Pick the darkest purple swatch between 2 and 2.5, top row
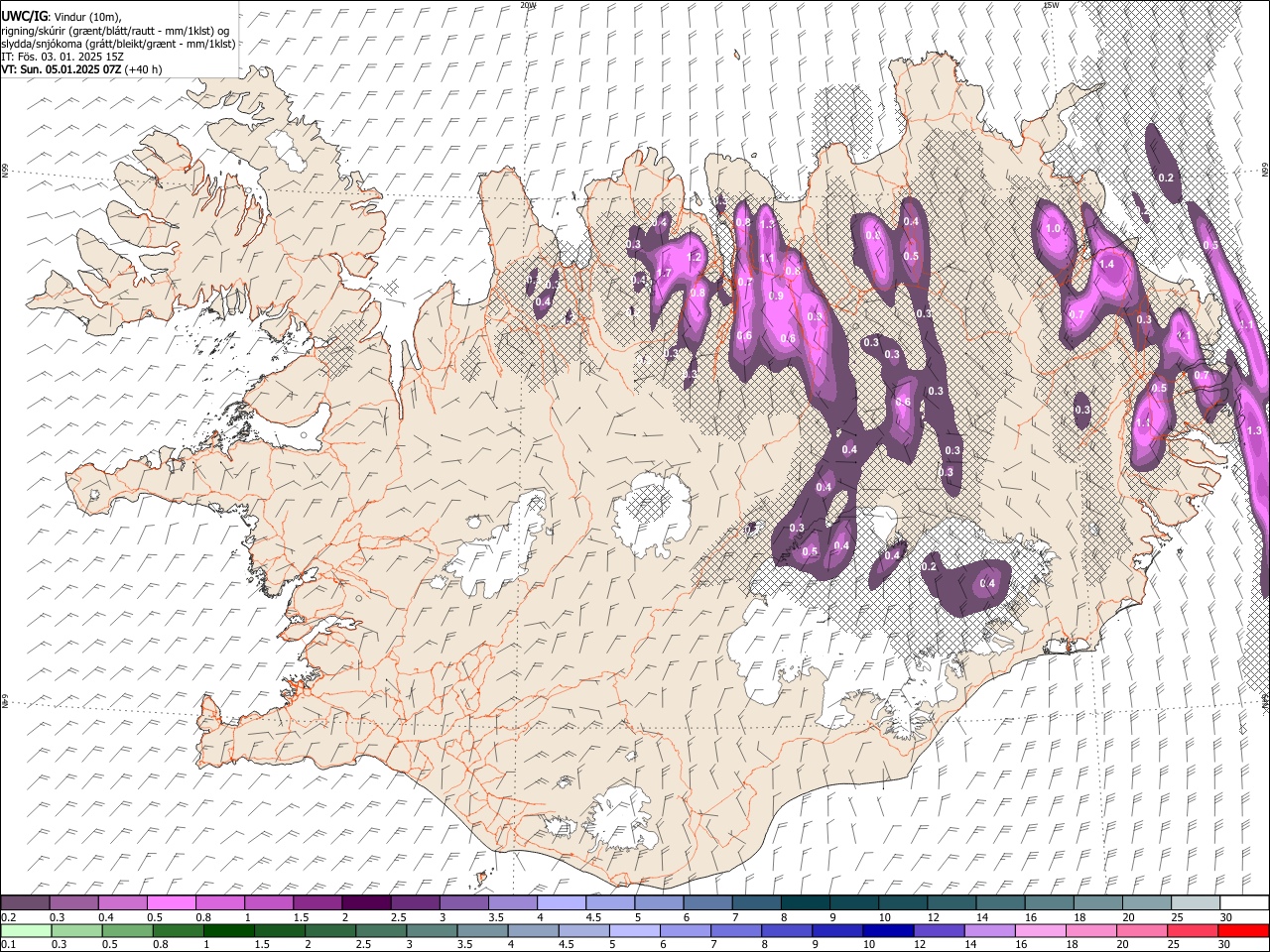1270x952 pixels. point(366,903)
